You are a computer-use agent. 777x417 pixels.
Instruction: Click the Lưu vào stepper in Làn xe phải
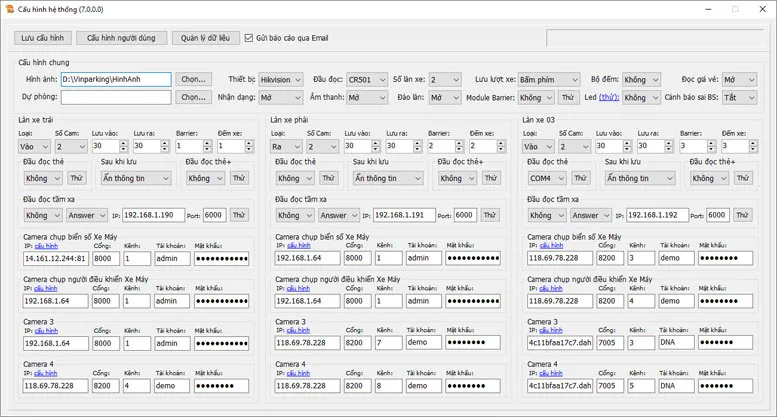(x=356, y=145)
